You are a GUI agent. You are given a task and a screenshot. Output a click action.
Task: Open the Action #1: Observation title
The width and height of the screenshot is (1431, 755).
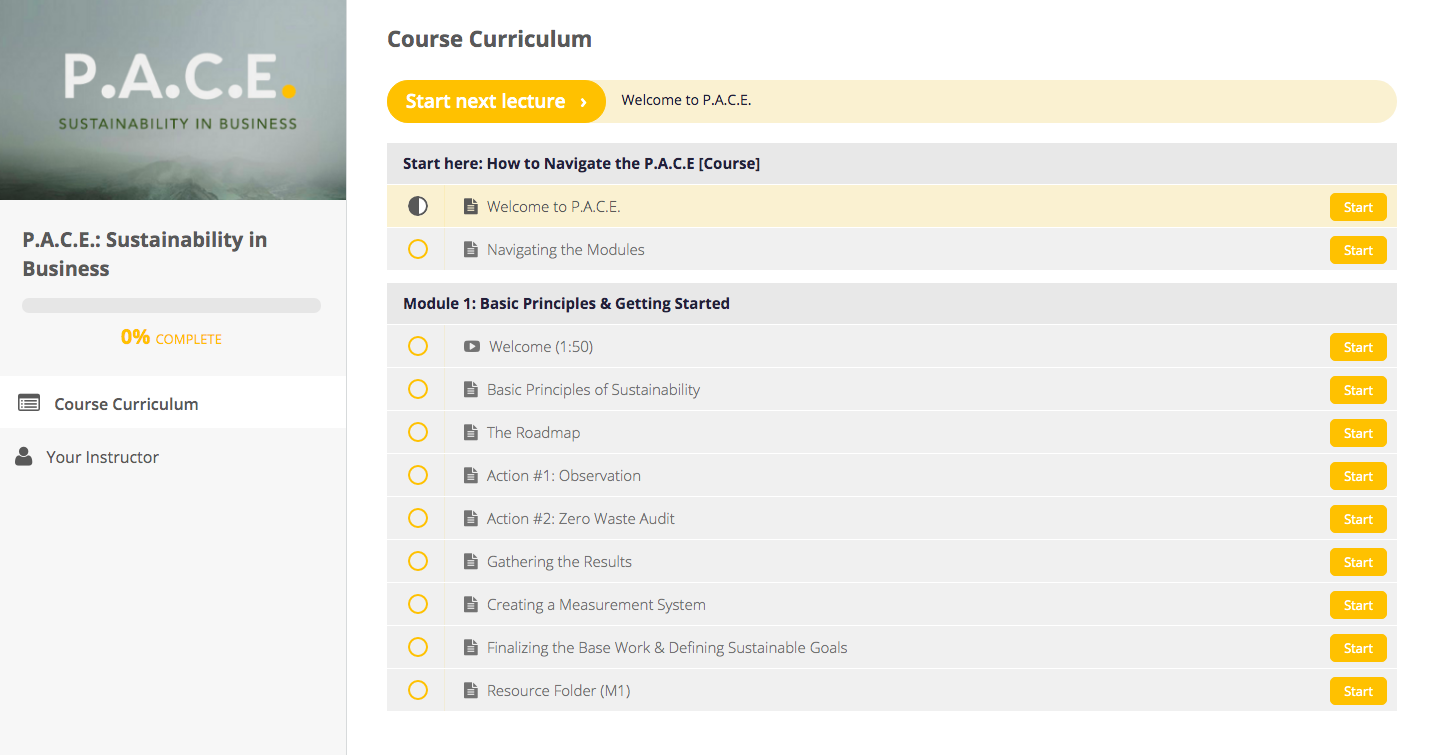tap(564, 476)
